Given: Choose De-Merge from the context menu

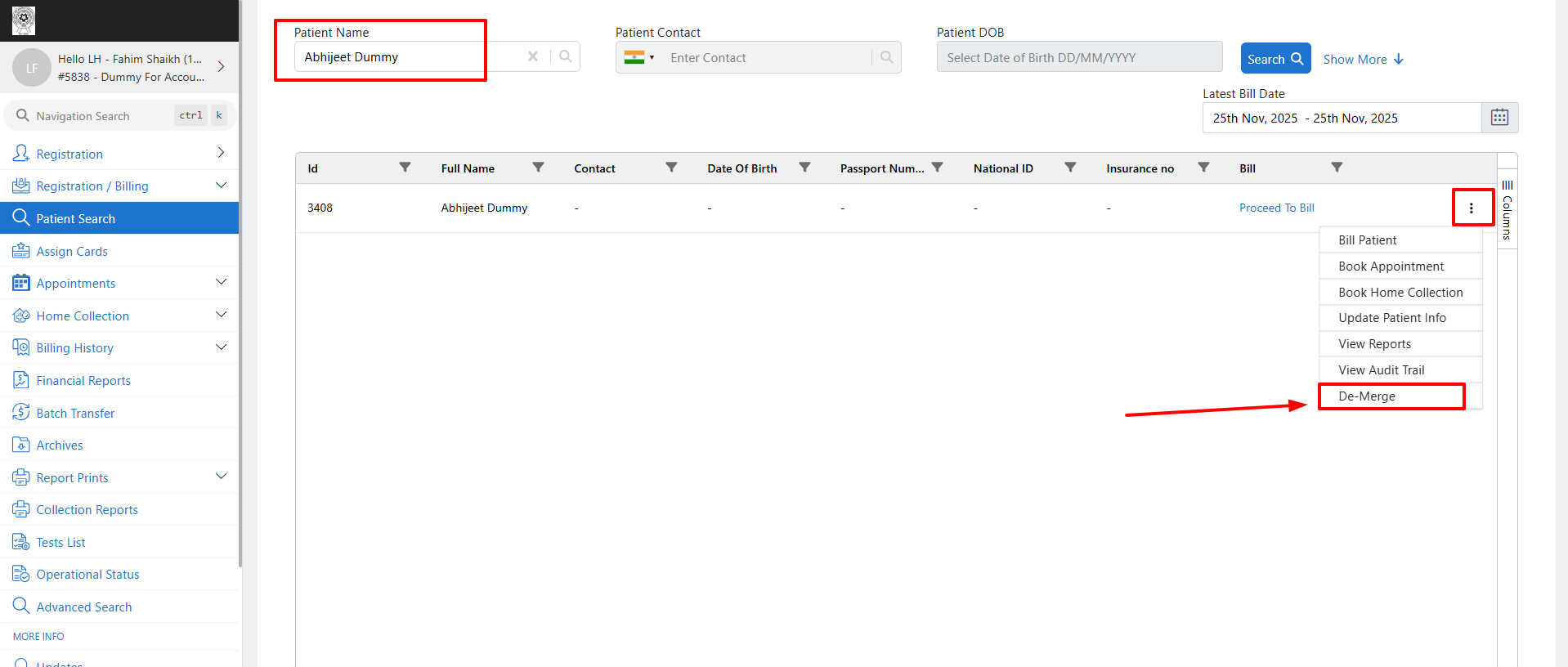Looking at the screenshot, I should click(x=1400, y=396).
